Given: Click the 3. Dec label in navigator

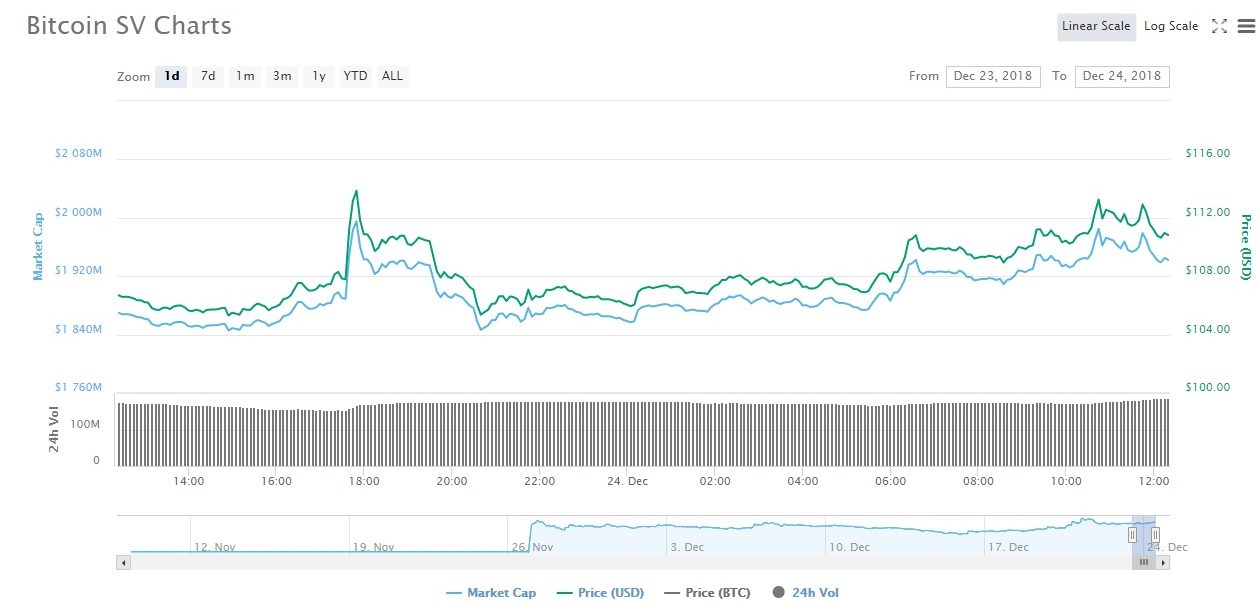Looking at the screenshot, I should [686, 547].
